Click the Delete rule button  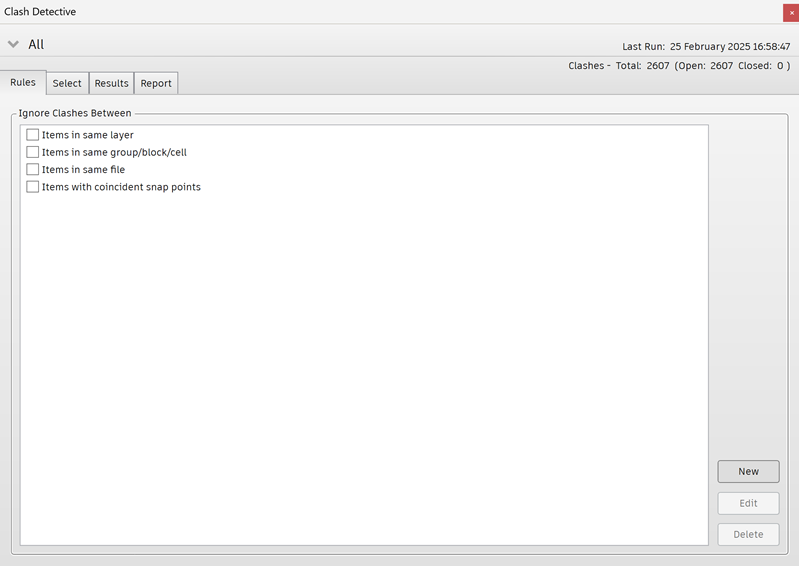(748, 534)
